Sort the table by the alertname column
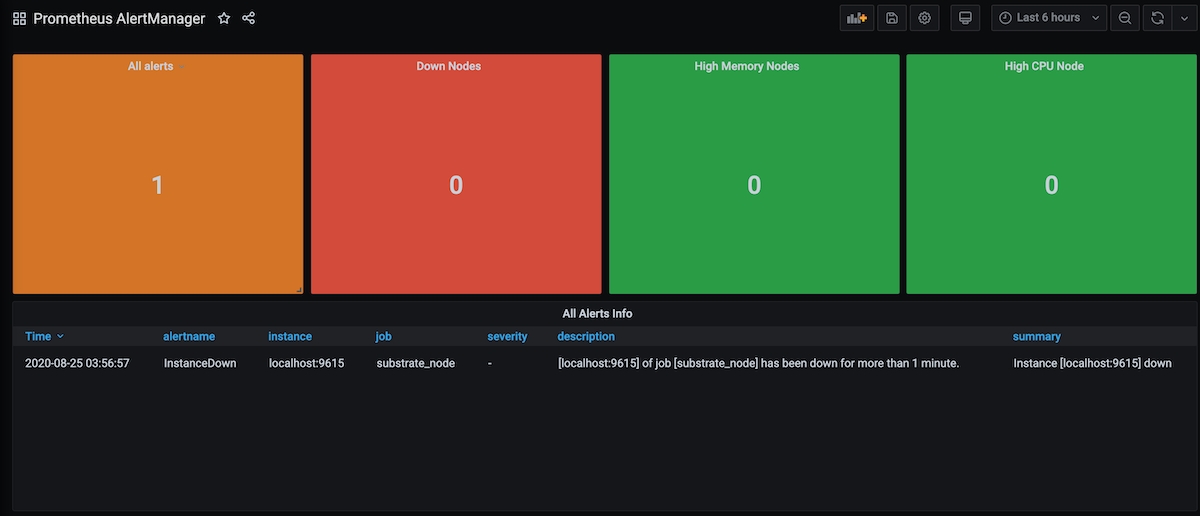This screenshot has width=1200, height=516. pyautogui.click(x=189, y=337)
